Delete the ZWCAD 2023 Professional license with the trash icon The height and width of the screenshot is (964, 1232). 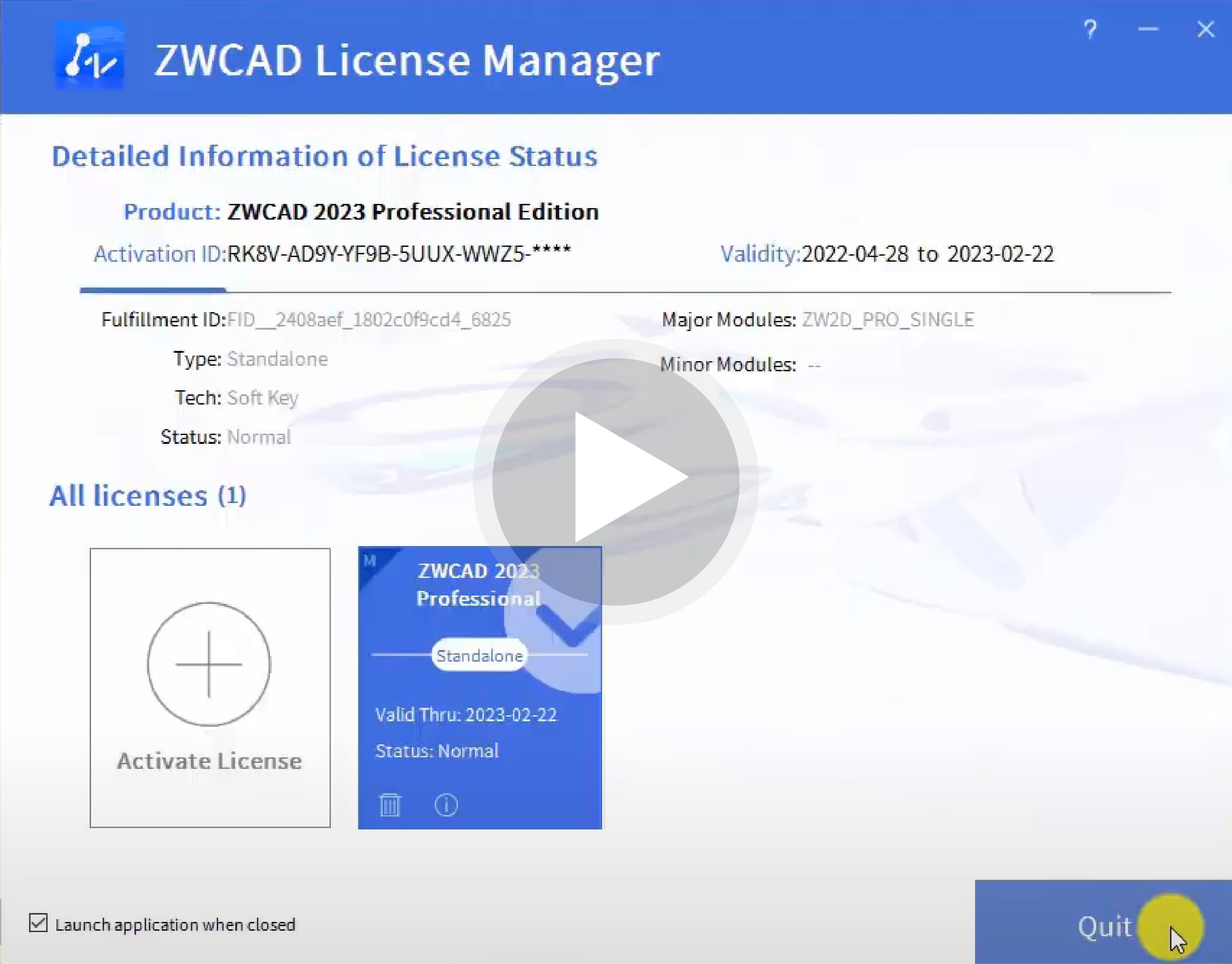(390, 804)
